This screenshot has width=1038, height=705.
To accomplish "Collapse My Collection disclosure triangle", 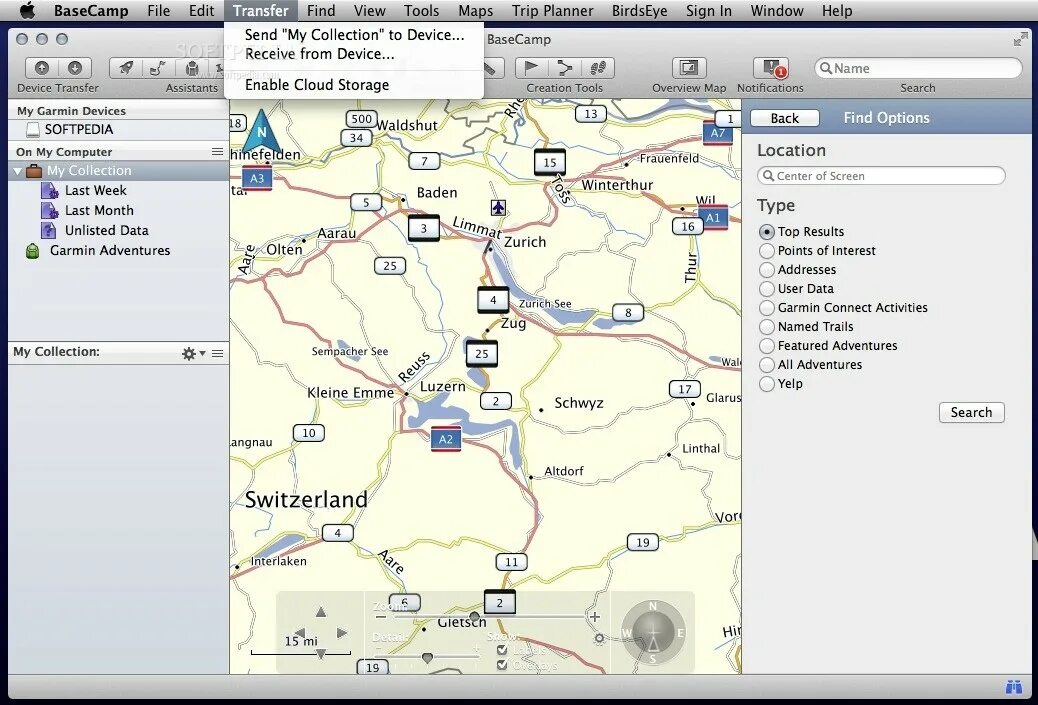I will click(18, 171).
